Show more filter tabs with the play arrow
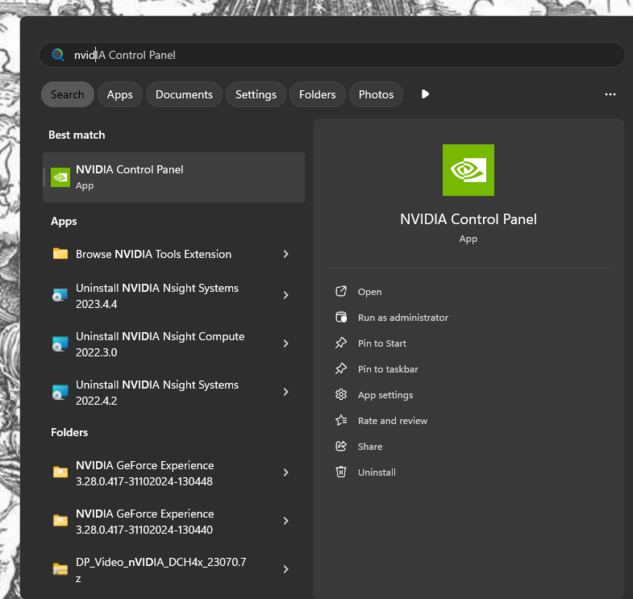This screenshot has width=633, height=599. 425,94
